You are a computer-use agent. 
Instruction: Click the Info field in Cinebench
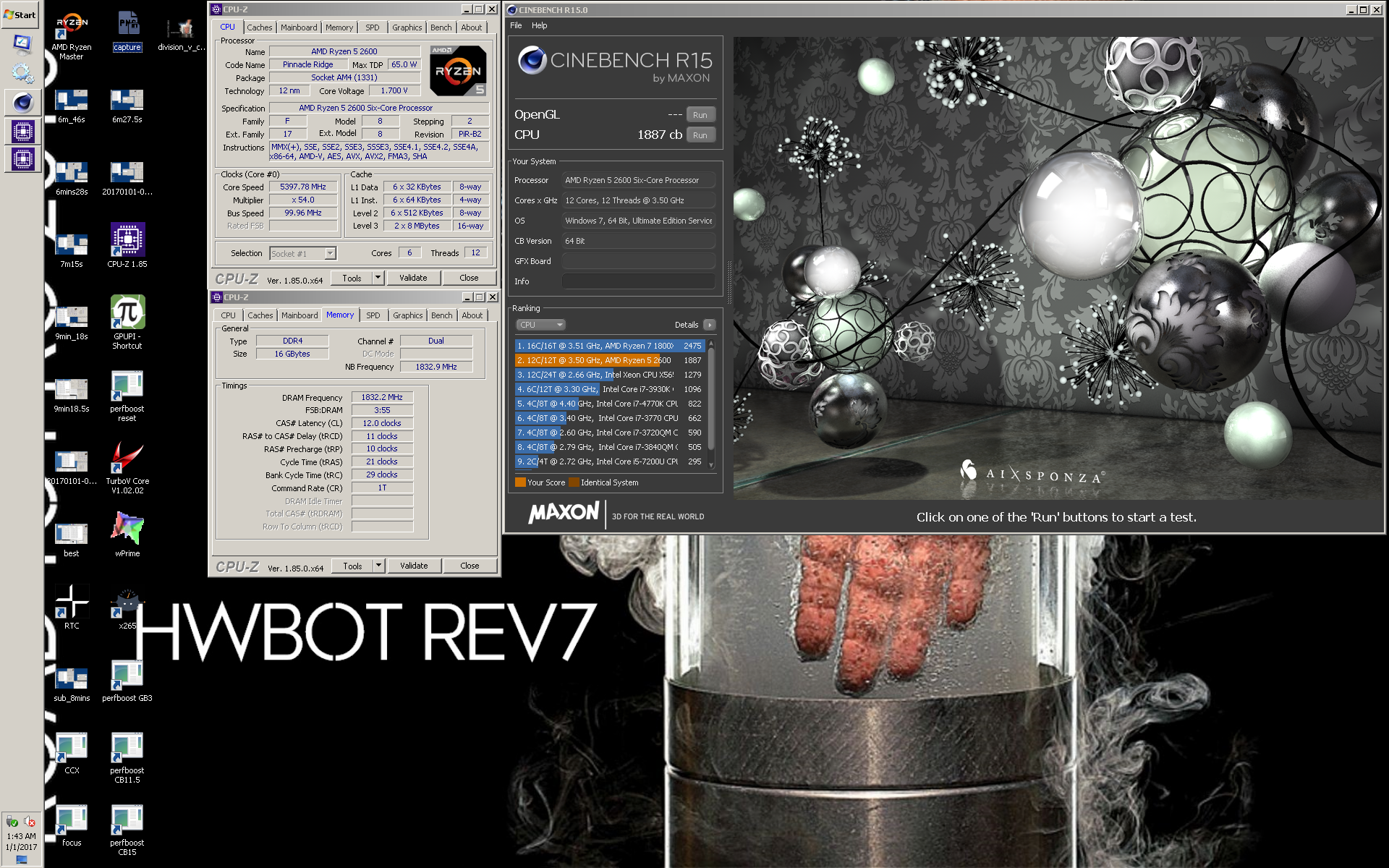(639, 281)
